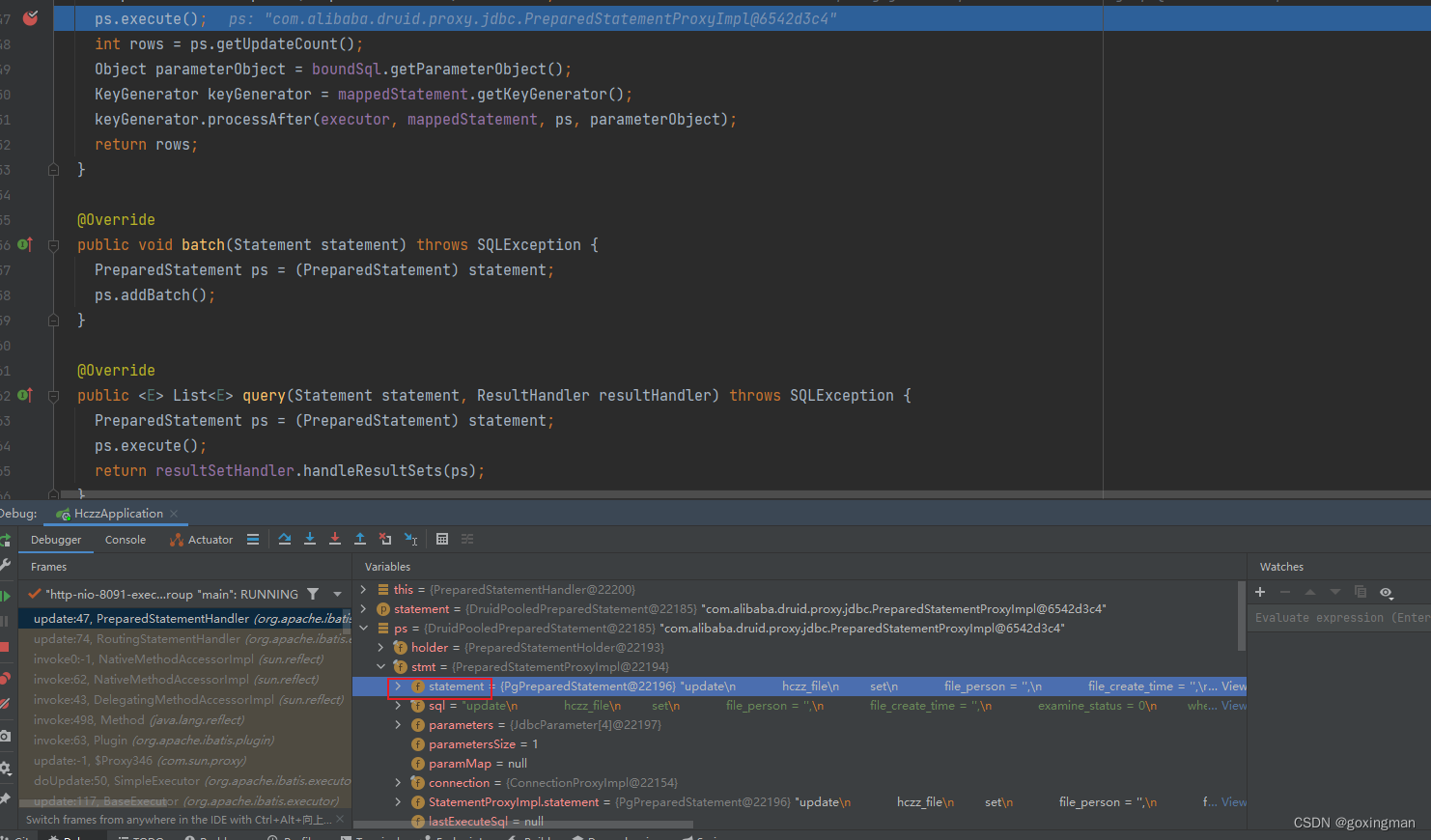Click the override gutter icon beside batch method

point(25,244)
